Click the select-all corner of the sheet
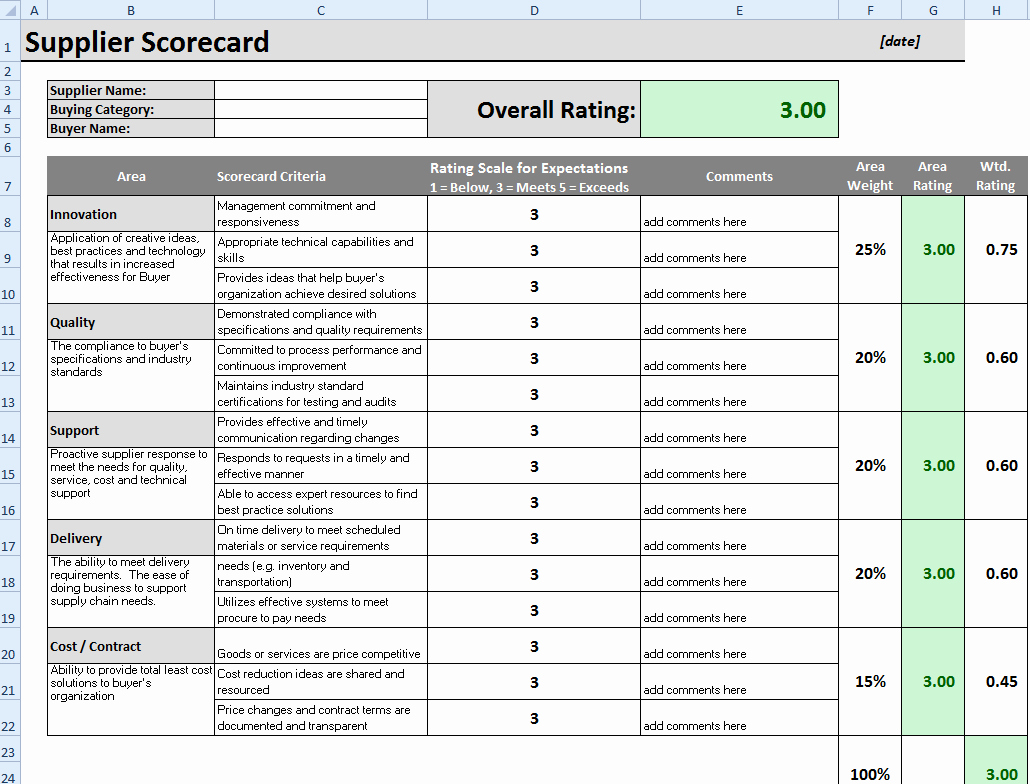 10,10
